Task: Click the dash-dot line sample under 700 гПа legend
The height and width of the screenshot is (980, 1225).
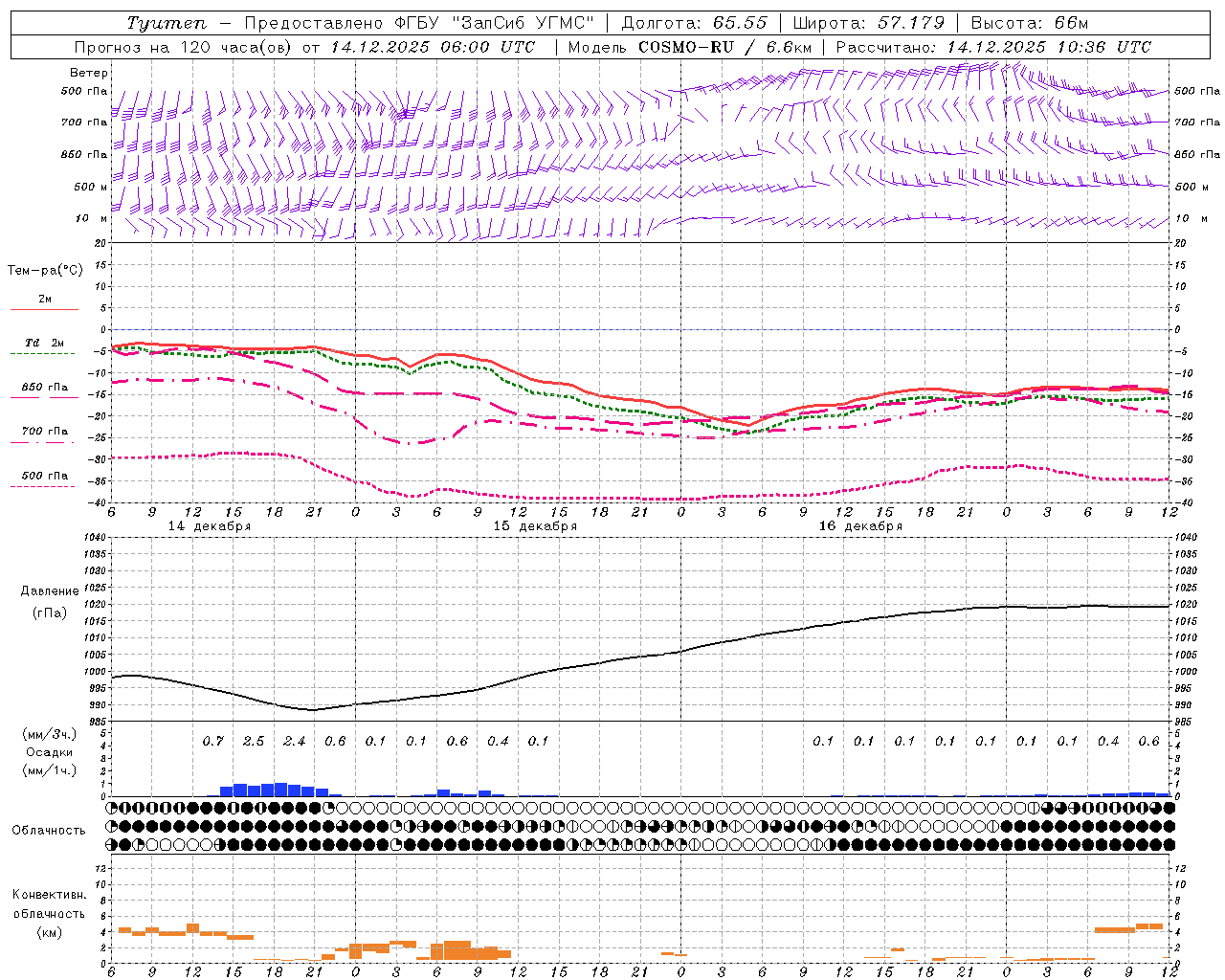Action: 42,443
